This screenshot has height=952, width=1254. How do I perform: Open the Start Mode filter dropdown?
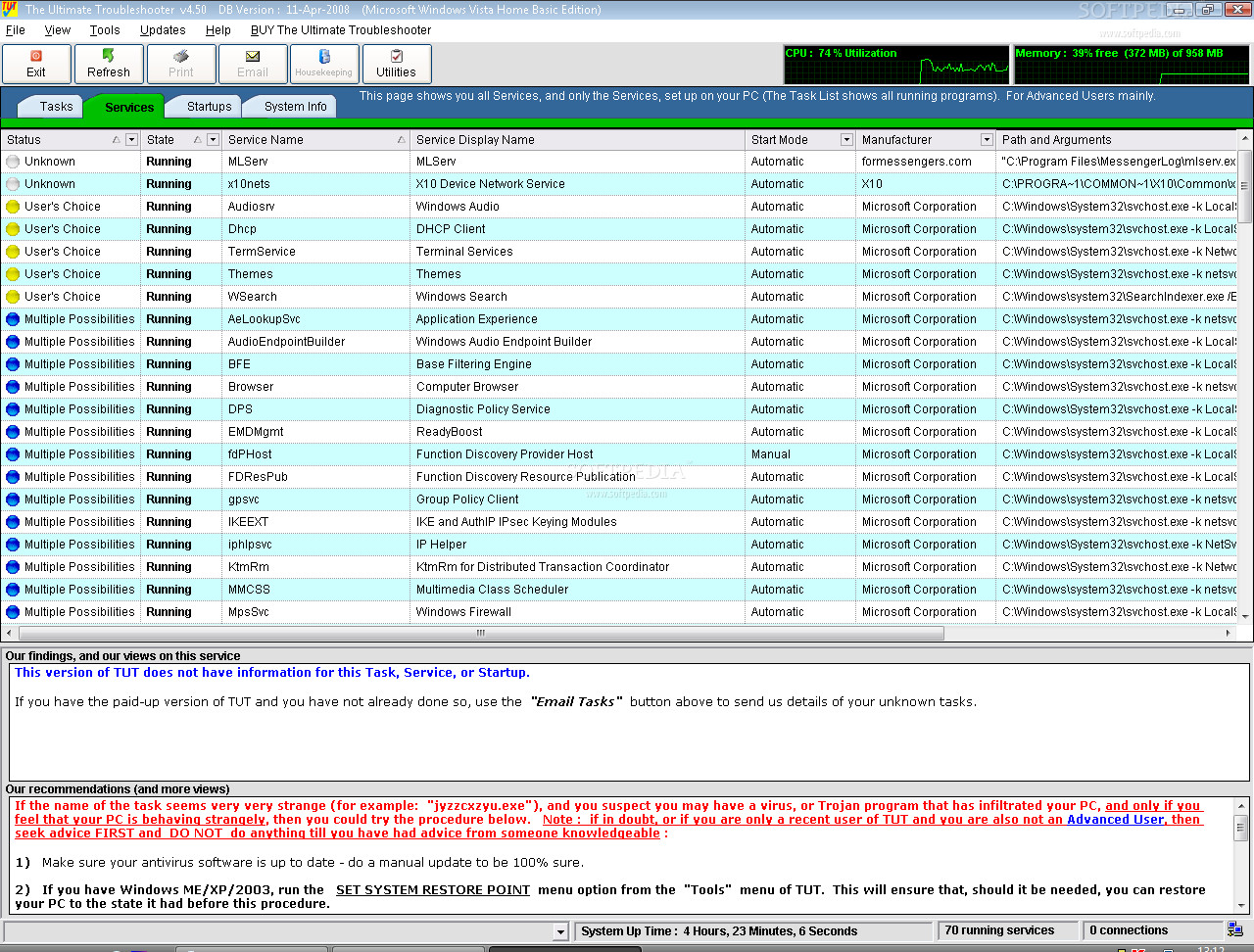point(846,140)
